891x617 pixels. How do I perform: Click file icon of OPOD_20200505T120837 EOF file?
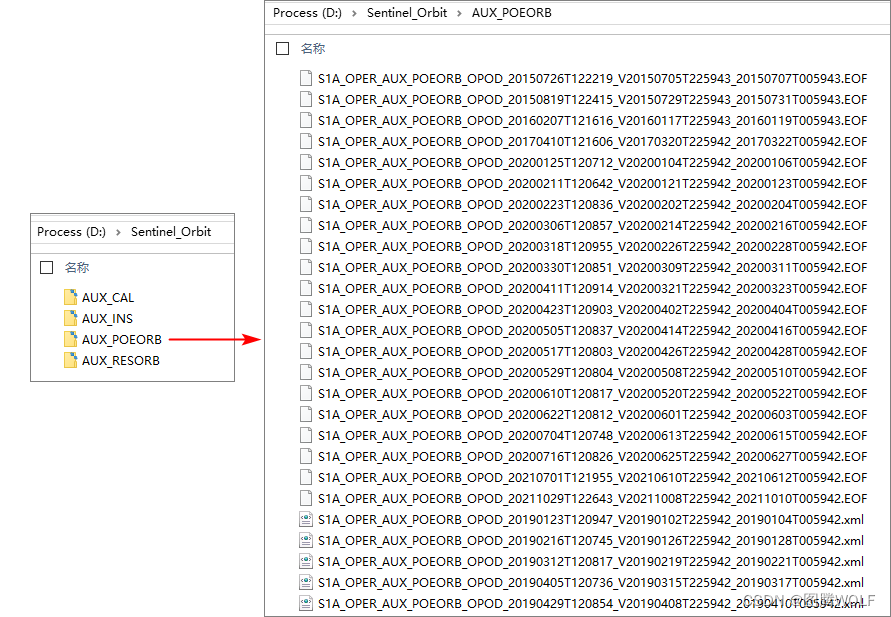point(306,331)
